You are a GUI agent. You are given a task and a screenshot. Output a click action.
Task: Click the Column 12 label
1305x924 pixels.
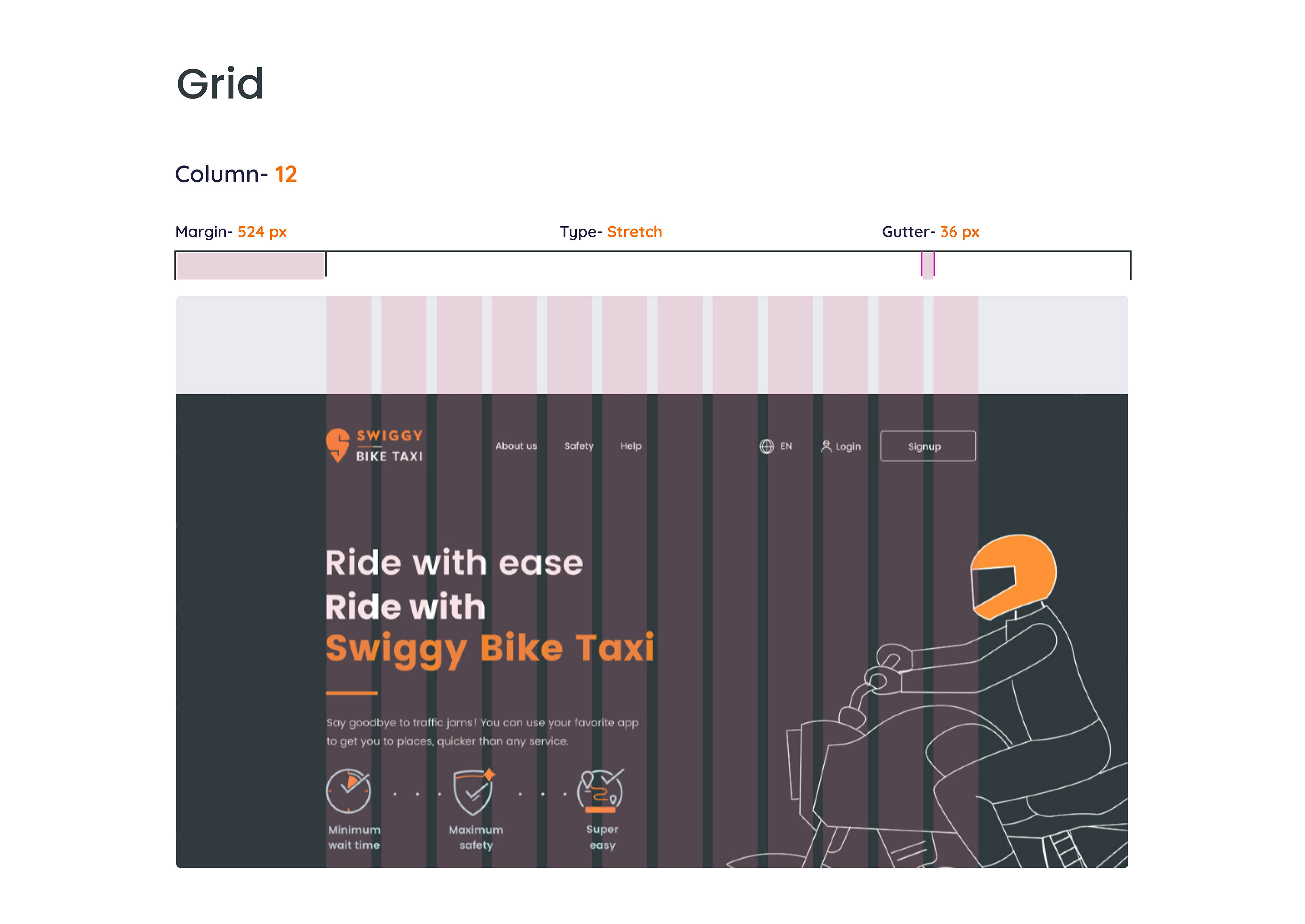[x=236, y=174]
